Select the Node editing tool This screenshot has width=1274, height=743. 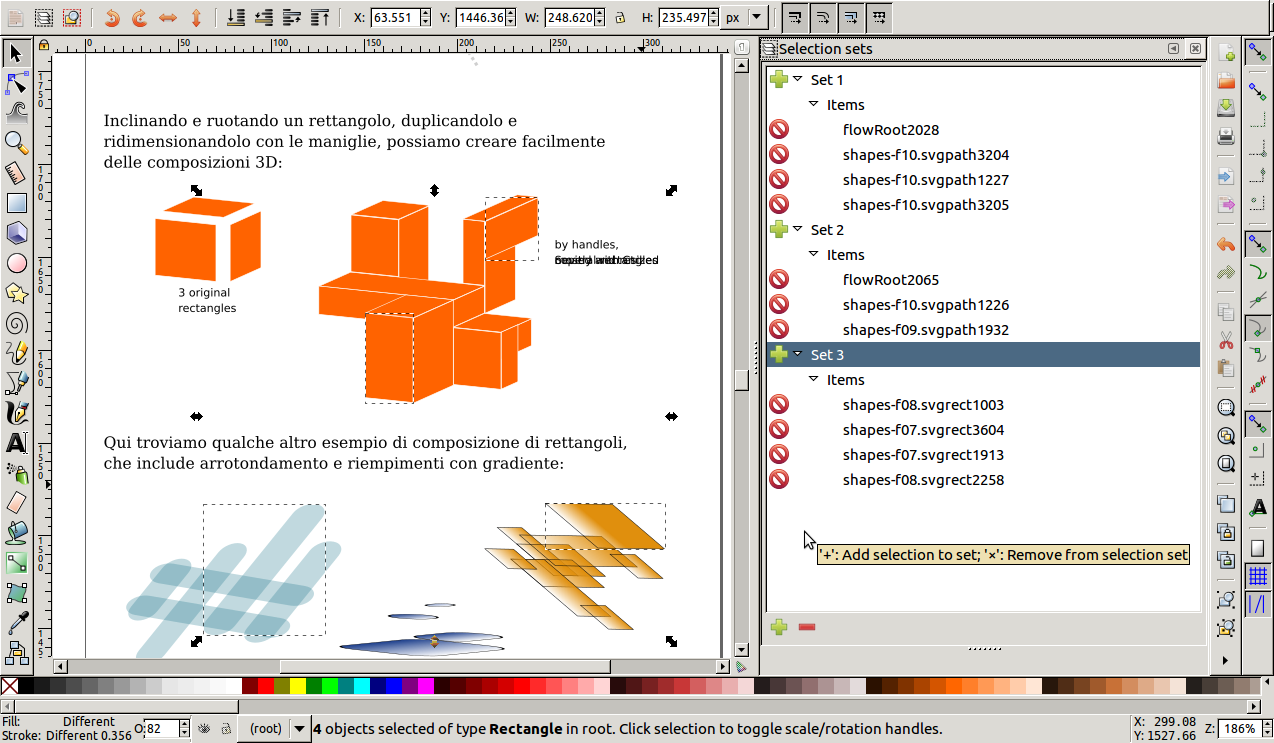coord(16,82)
